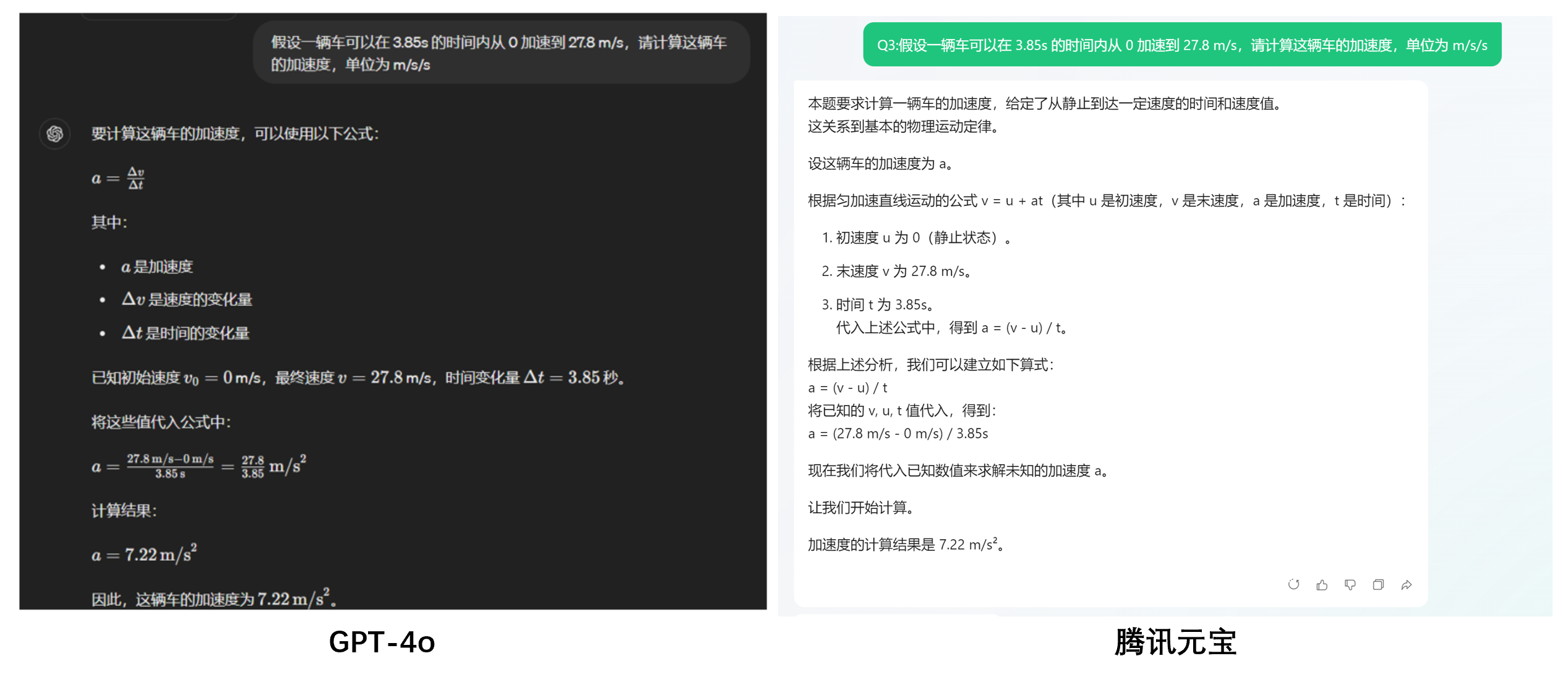Click the ChatGPT logo avatar icon
The image size is (1568, 682).
[x=55, y=134]
